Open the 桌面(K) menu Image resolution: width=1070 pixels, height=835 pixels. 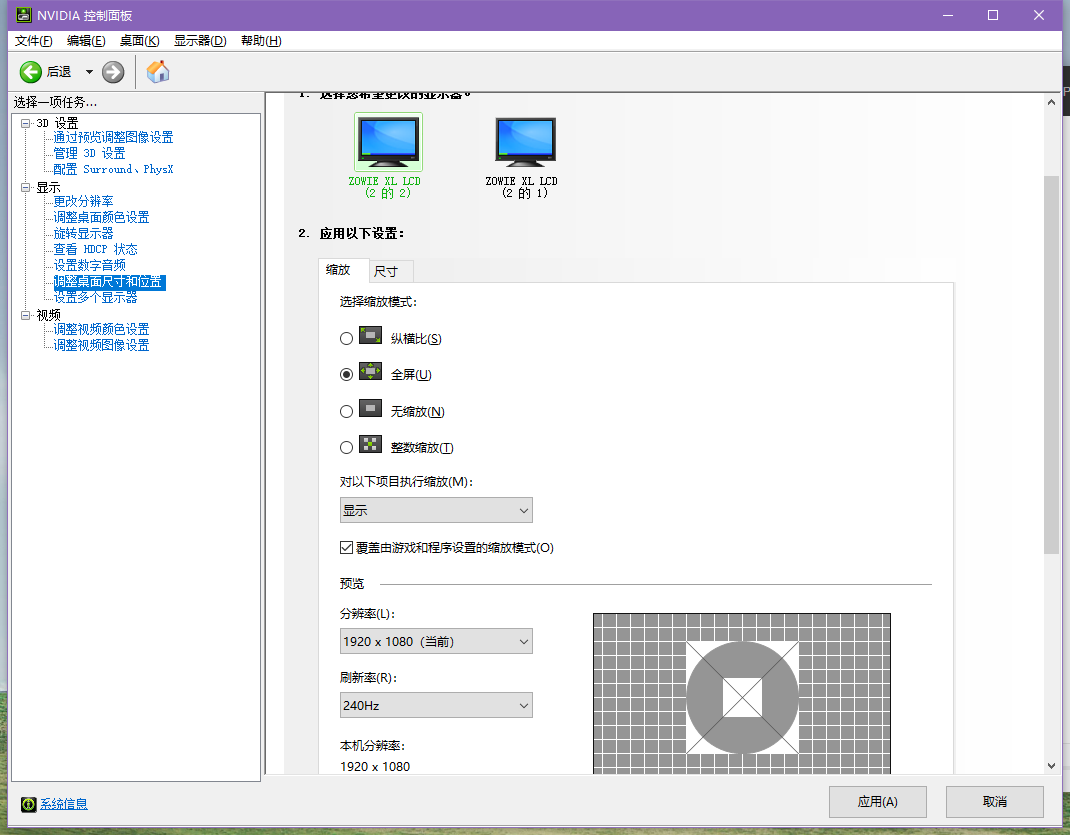tap(139, 41)
